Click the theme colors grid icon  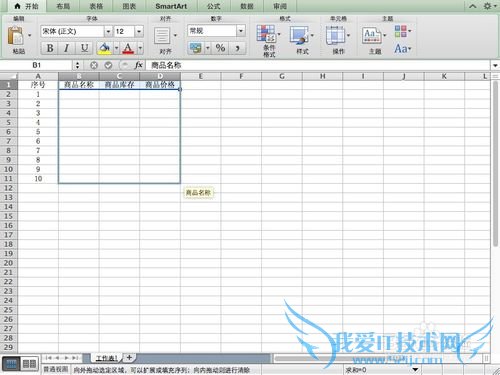point(401,31)
